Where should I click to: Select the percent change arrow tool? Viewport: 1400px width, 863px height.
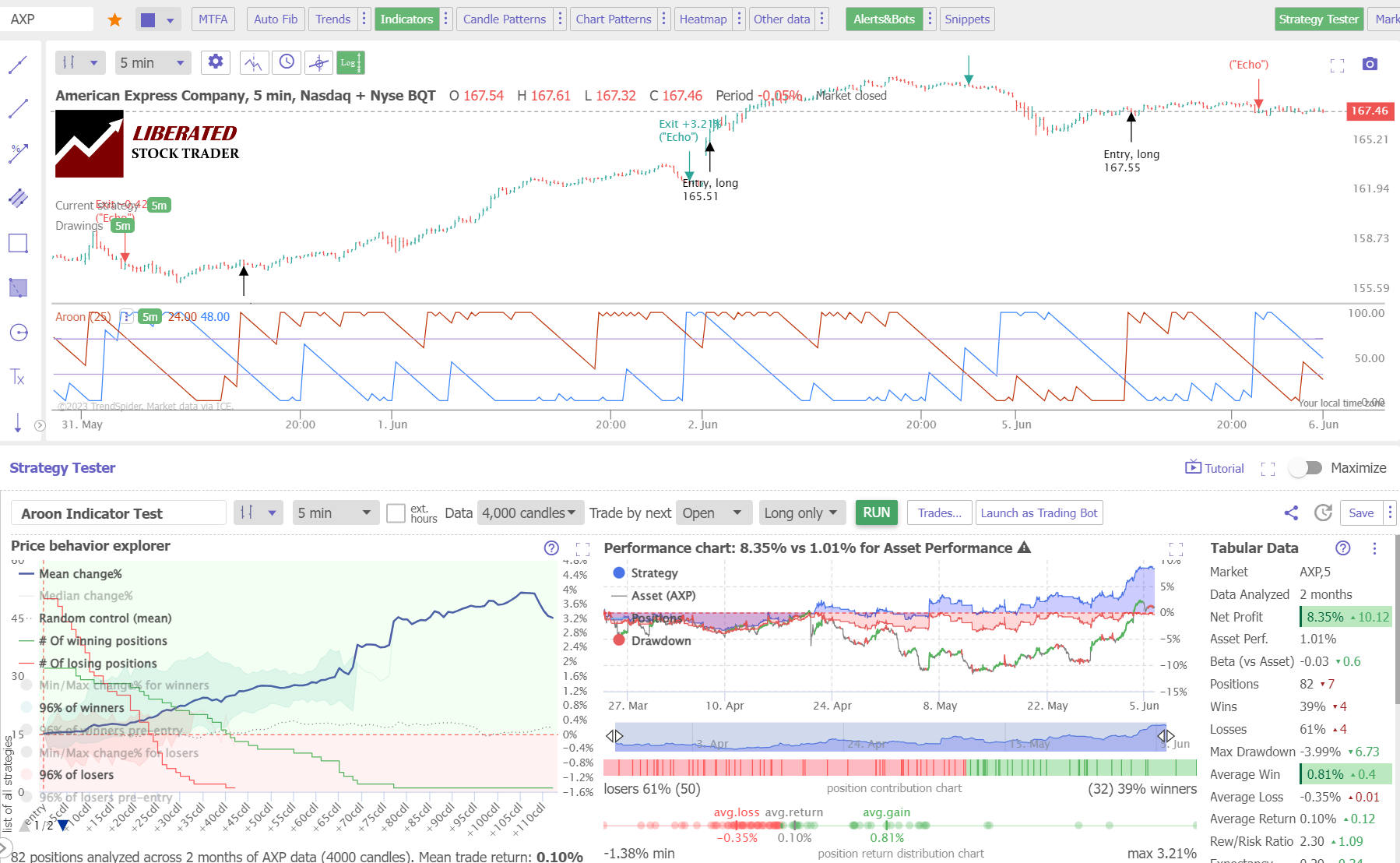(x=17, y=153)
